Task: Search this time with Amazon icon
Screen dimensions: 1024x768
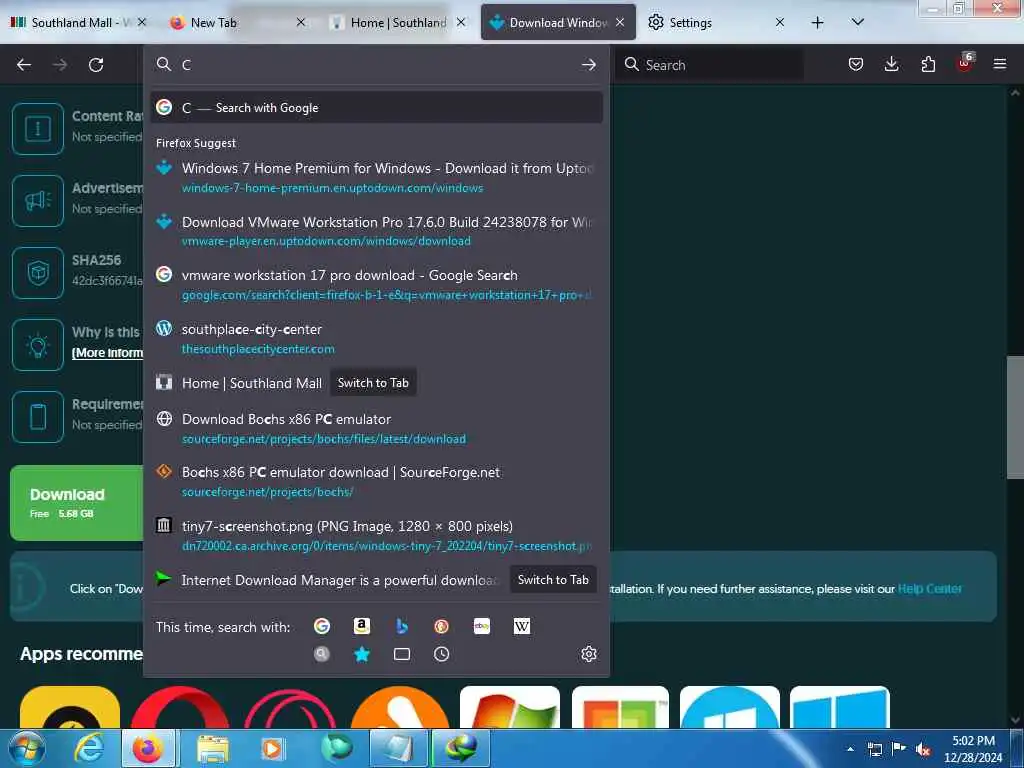Action: 362,626
